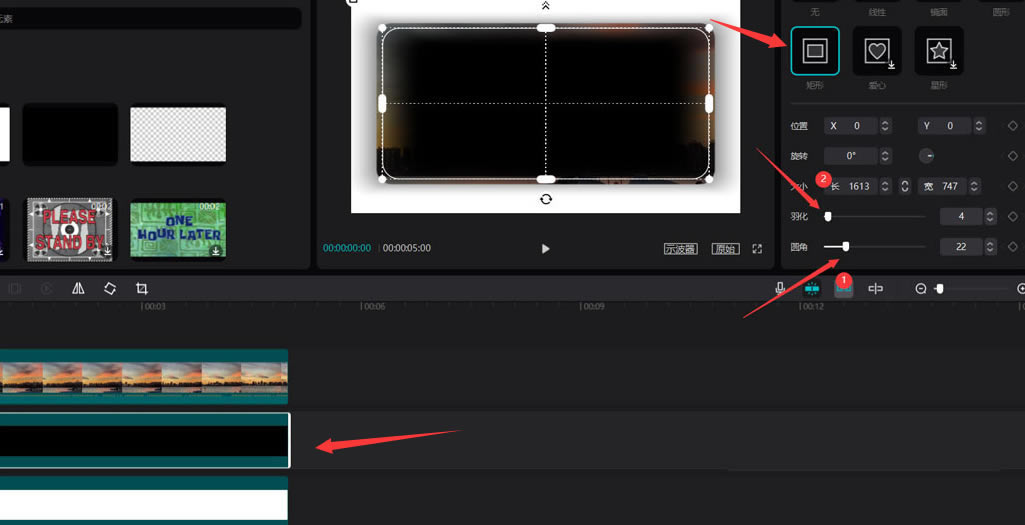The width and height of the screenshot is (1025, 525).
Task: Play the preview video
Action: (x=546, y=248)
